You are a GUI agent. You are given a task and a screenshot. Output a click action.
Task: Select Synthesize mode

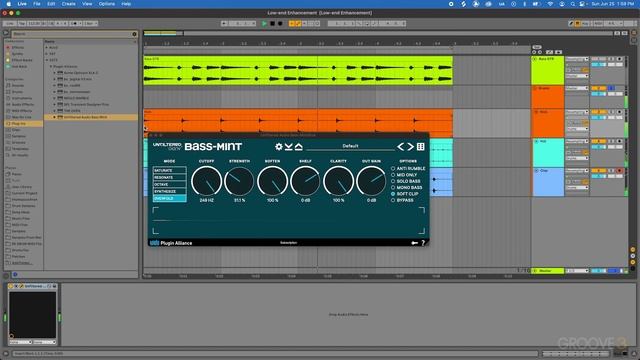pyautogui.click(x=169, y=191)
